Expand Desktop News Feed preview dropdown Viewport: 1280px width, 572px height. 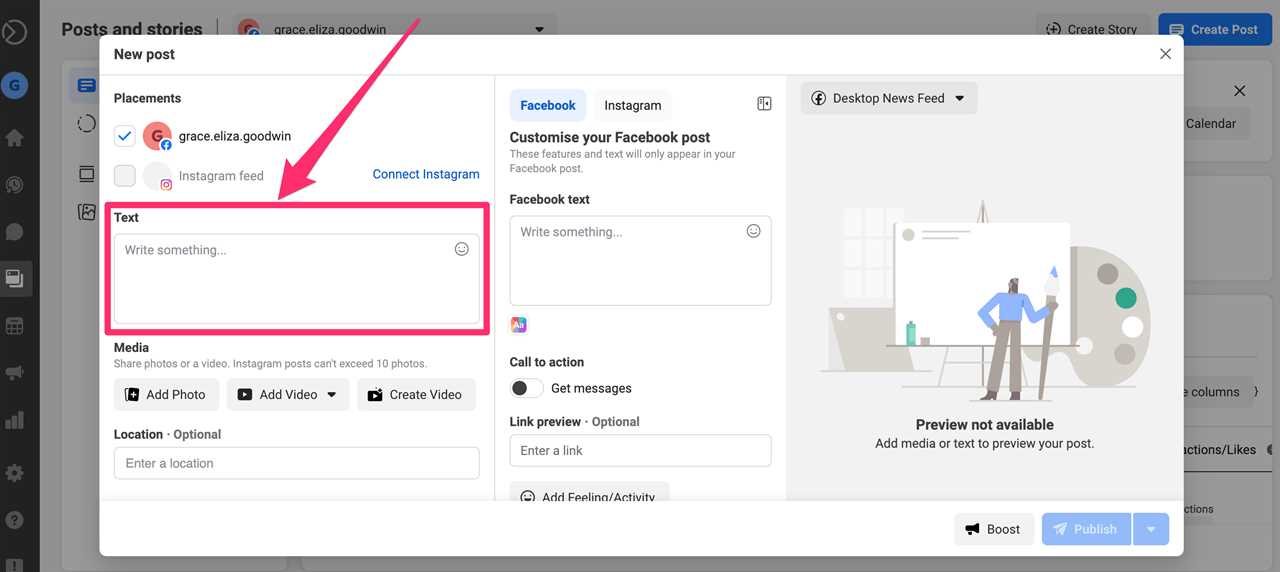pos(889,98)
